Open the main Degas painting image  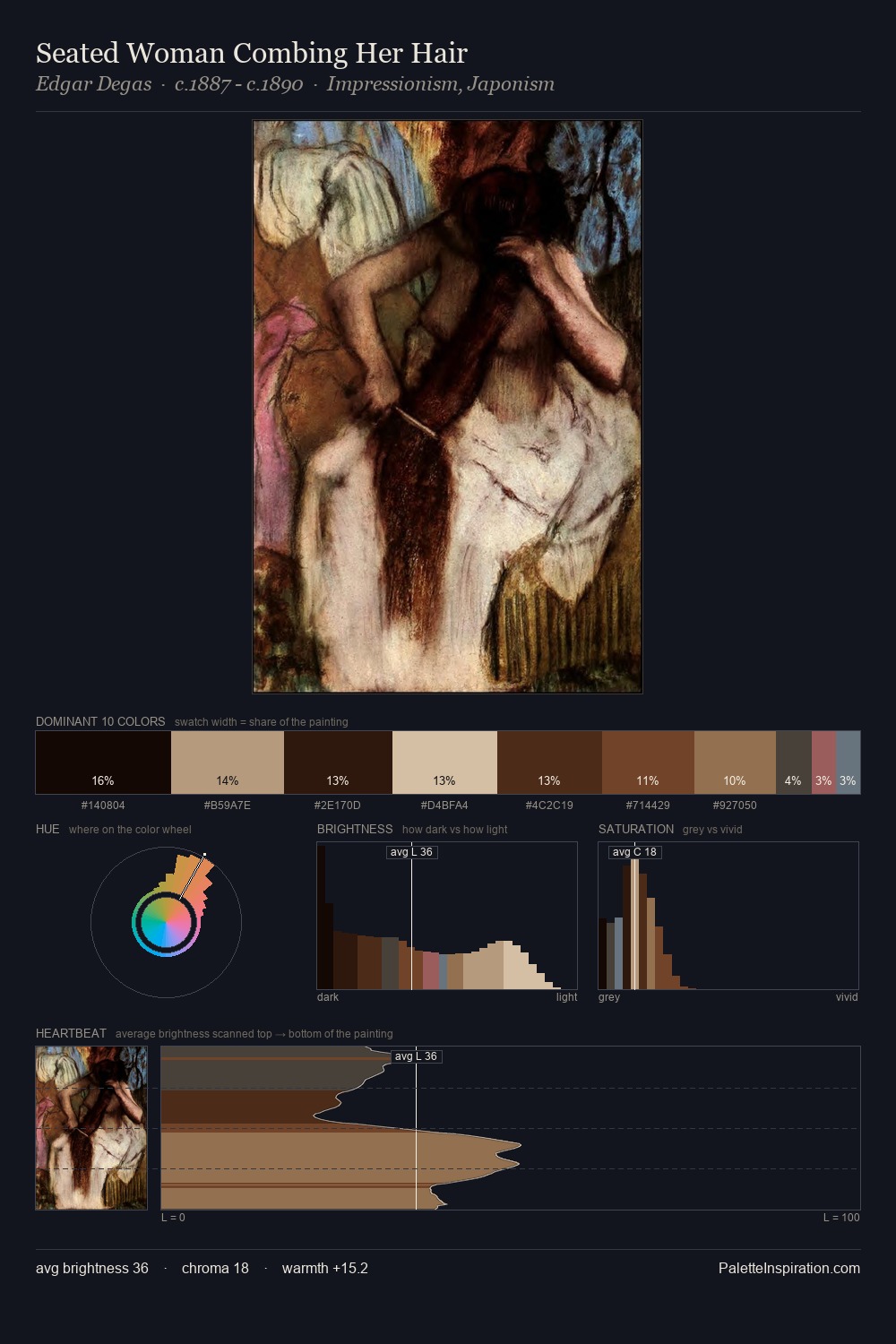[447, 407]
